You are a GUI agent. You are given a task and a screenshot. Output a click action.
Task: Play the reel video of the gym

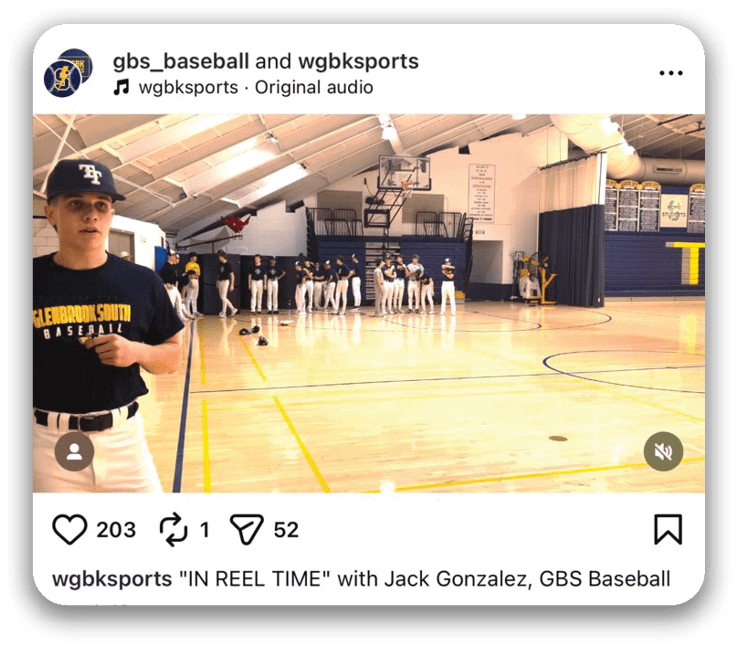(x=369, y=304)
